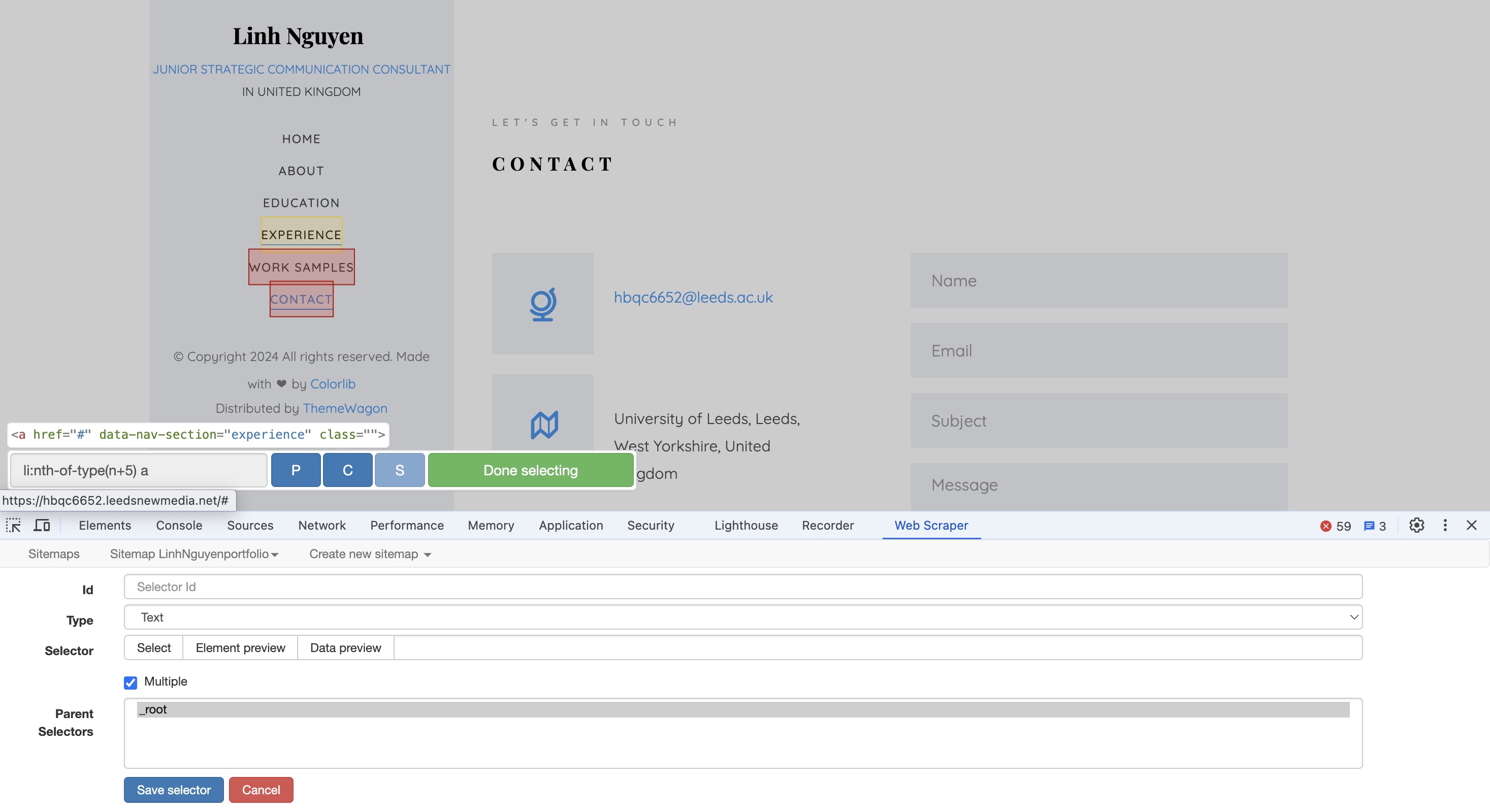Switch to the Elements tab
The width and height of the screenshot is (1490, 812).
coord(105,525)
